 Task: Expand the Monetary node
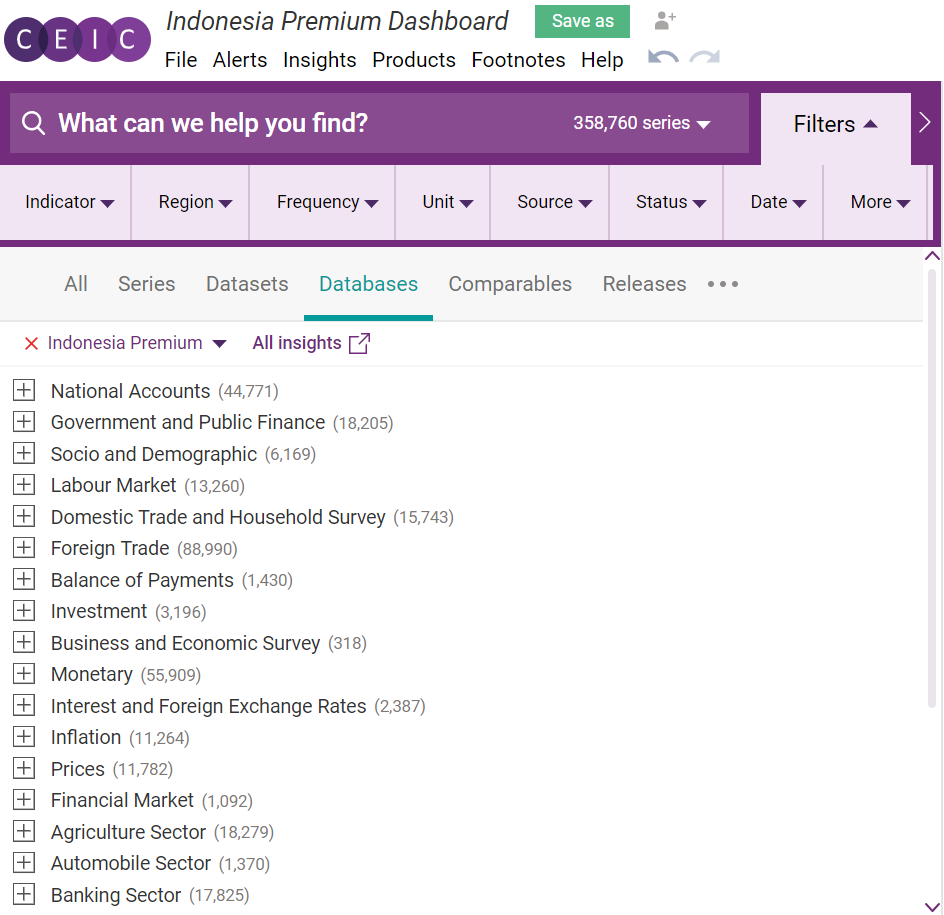[x=23, y=674]
